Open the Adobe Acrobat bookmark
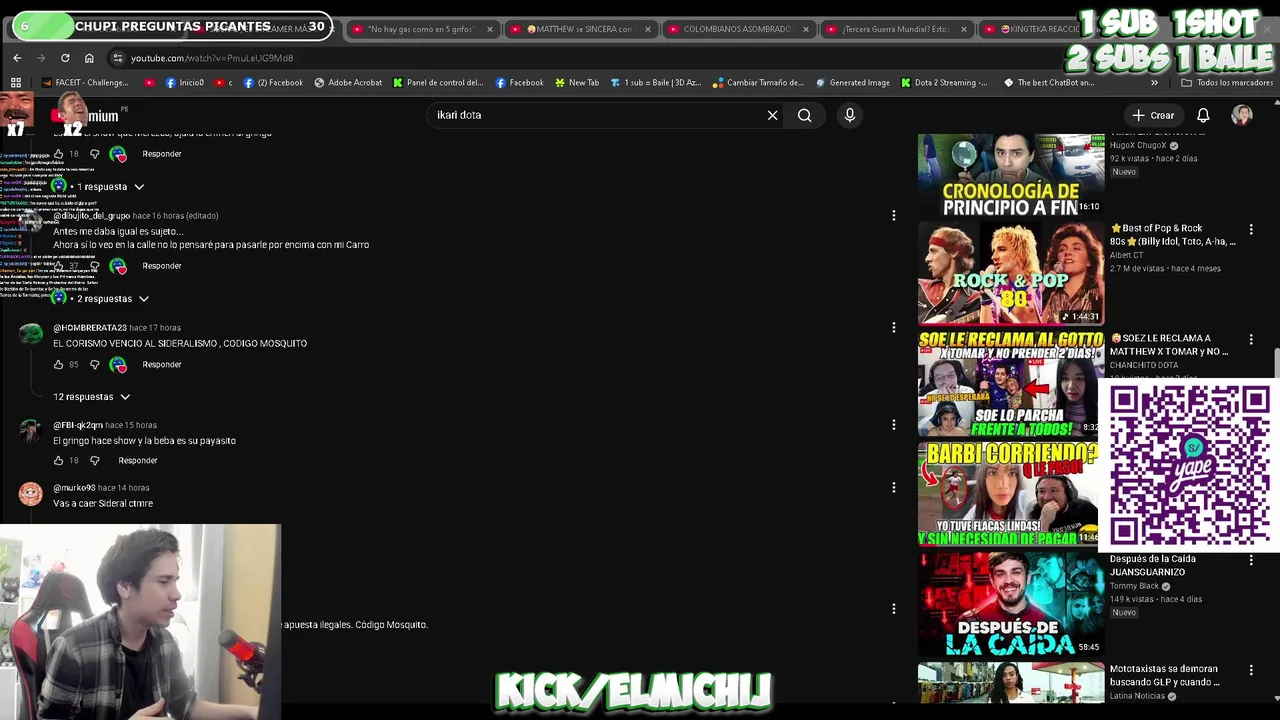This screenshot has height=720, width=1280. pos(348,83)
